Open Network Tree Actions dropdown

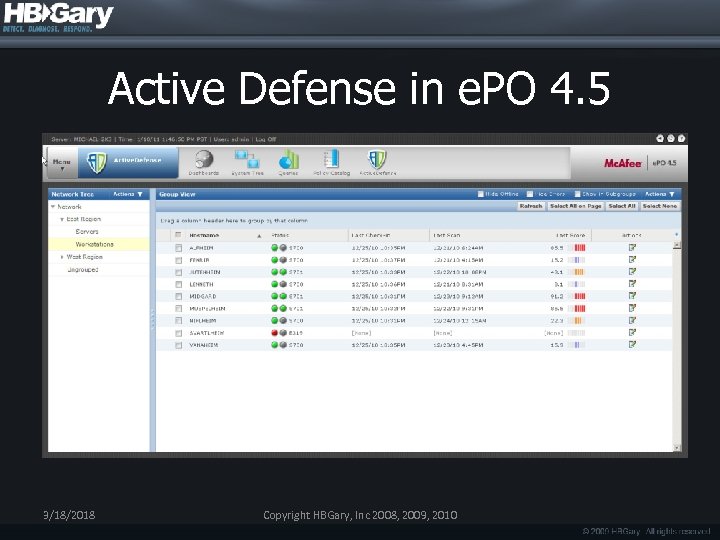pos(128,194)
